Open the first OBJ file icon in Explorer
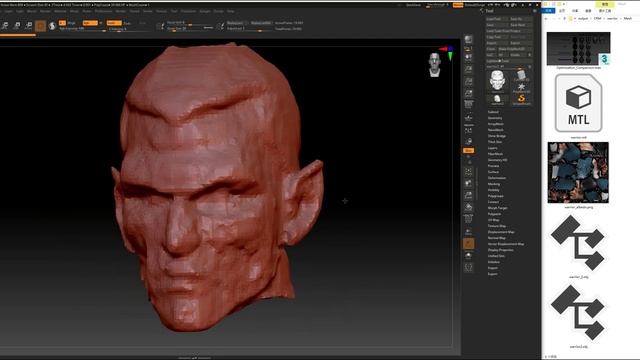640x360 pixels. [578, 243]
